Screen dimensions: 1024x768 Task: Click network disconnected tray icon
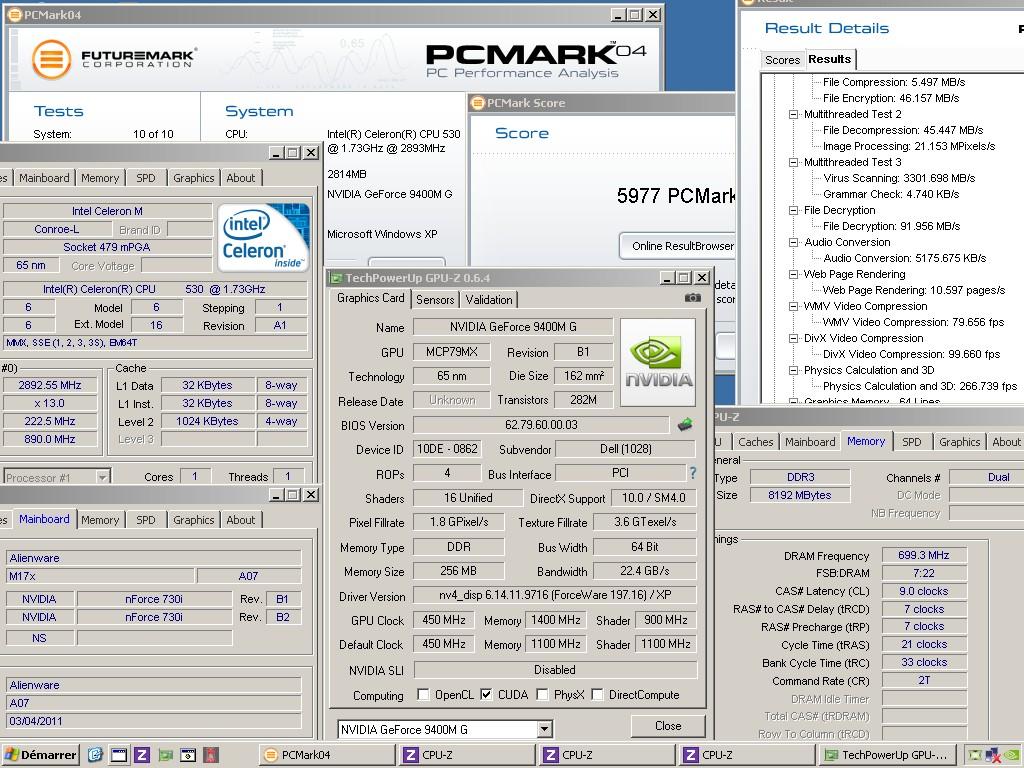993,756
